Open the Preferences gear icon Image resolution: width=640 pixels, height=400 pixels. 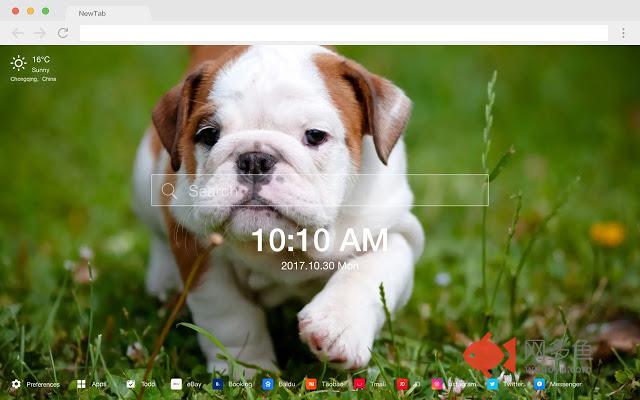click(16, 384)
